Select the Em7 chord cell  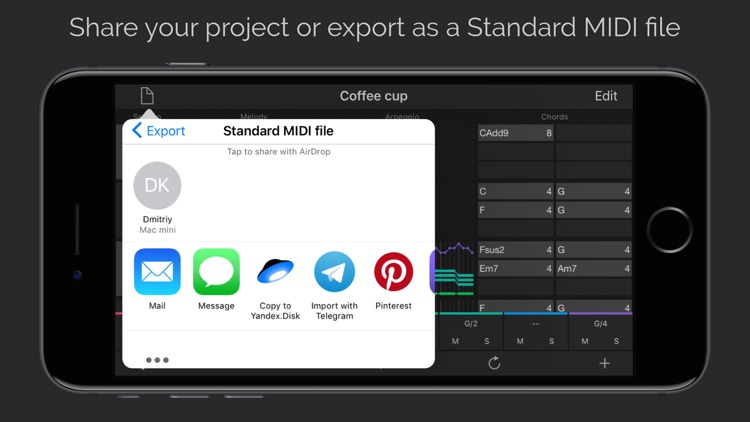pos(516,268)
